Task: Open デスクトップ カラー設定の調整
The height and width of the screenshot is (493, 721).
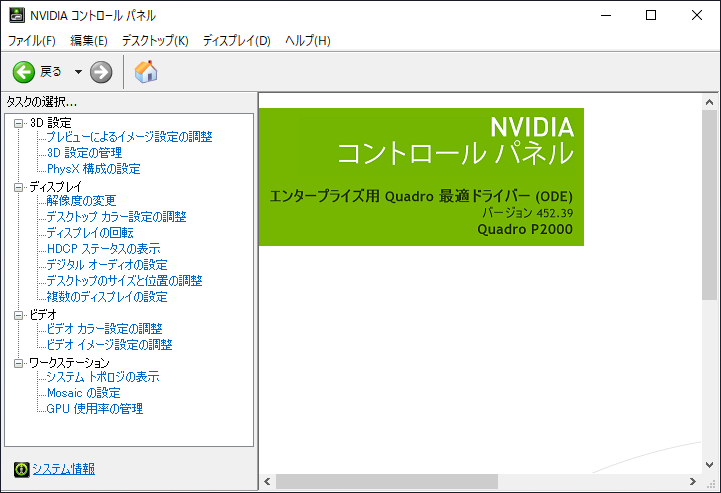Action: pos(116,217)
